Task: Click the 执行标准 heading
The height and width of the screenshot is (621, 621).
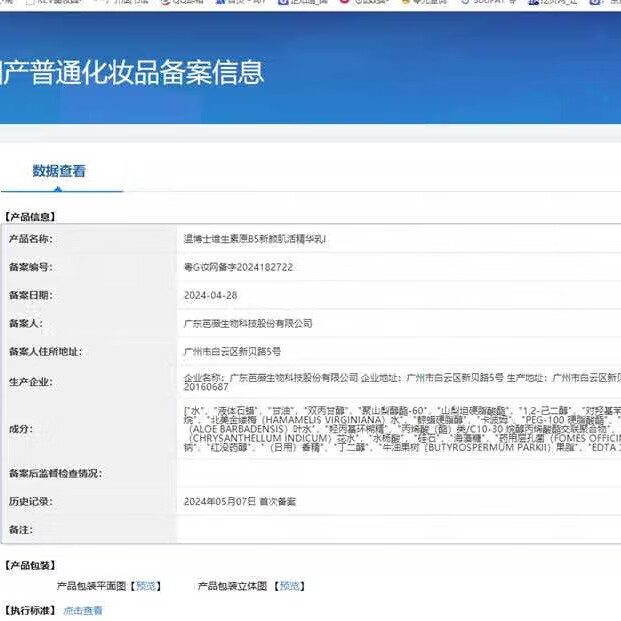Action: [x=30, y=610]
